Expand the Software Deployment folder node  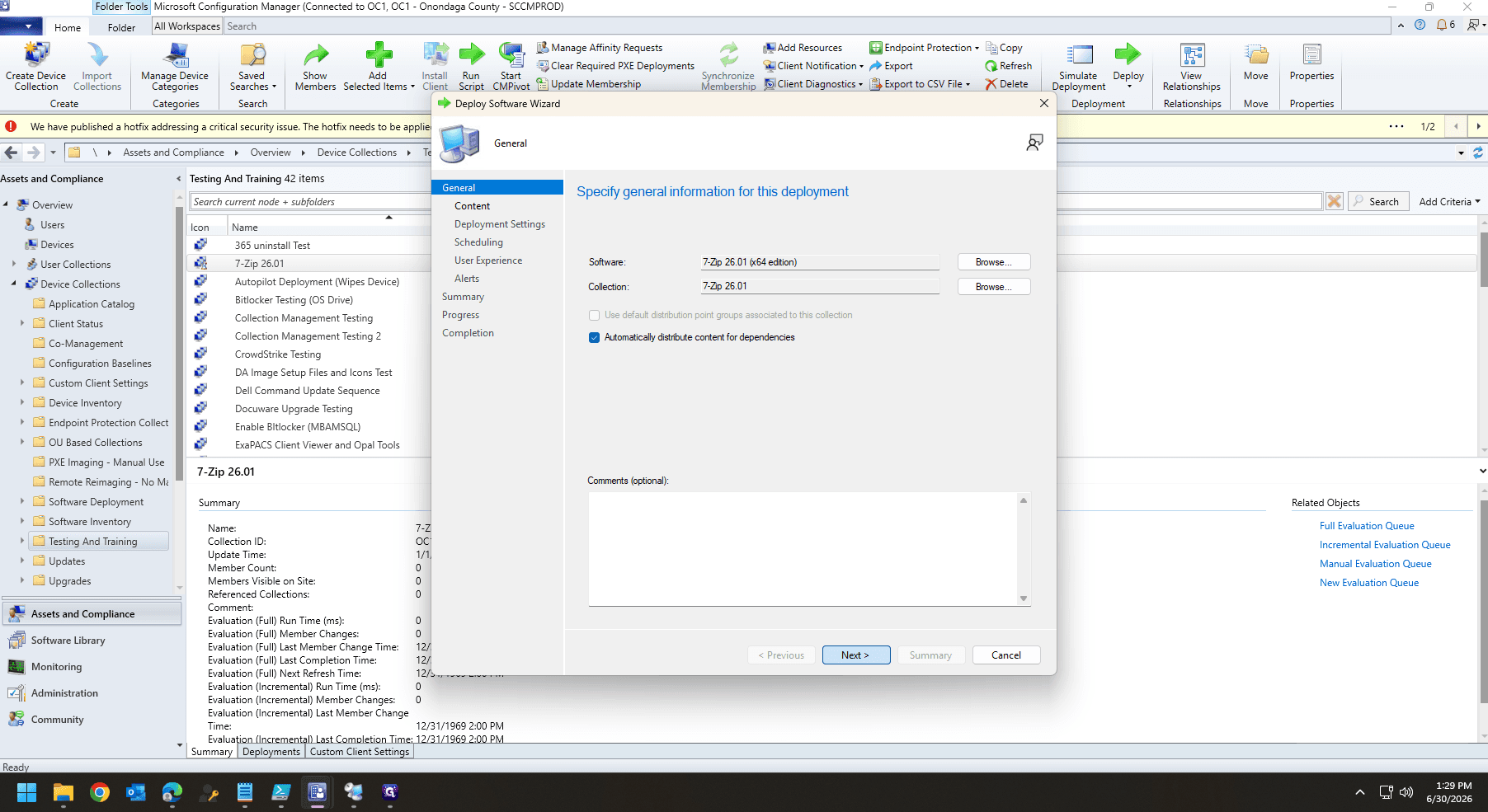tap(22, 502)
